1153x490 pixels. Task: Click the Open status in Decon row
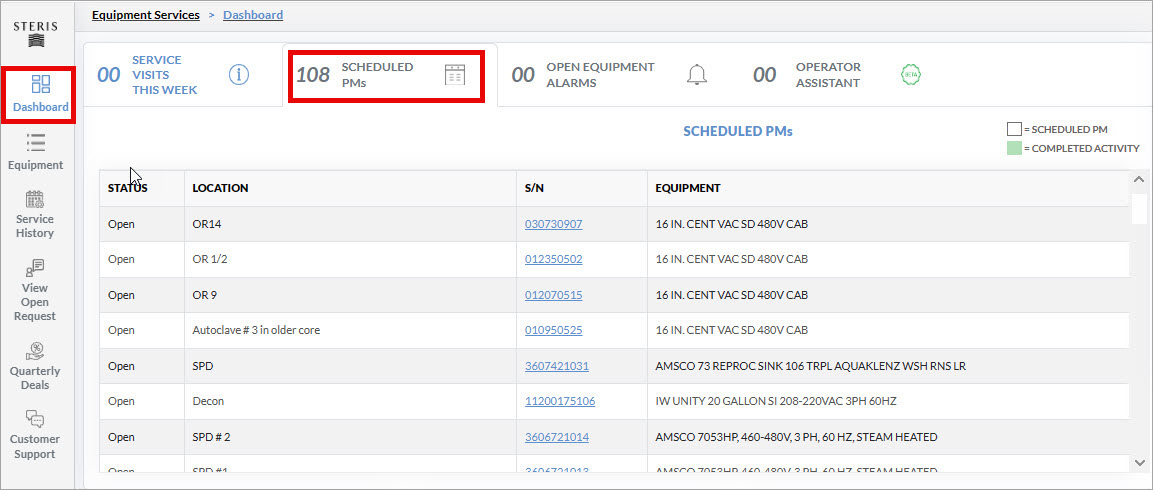tap(121, 401)
